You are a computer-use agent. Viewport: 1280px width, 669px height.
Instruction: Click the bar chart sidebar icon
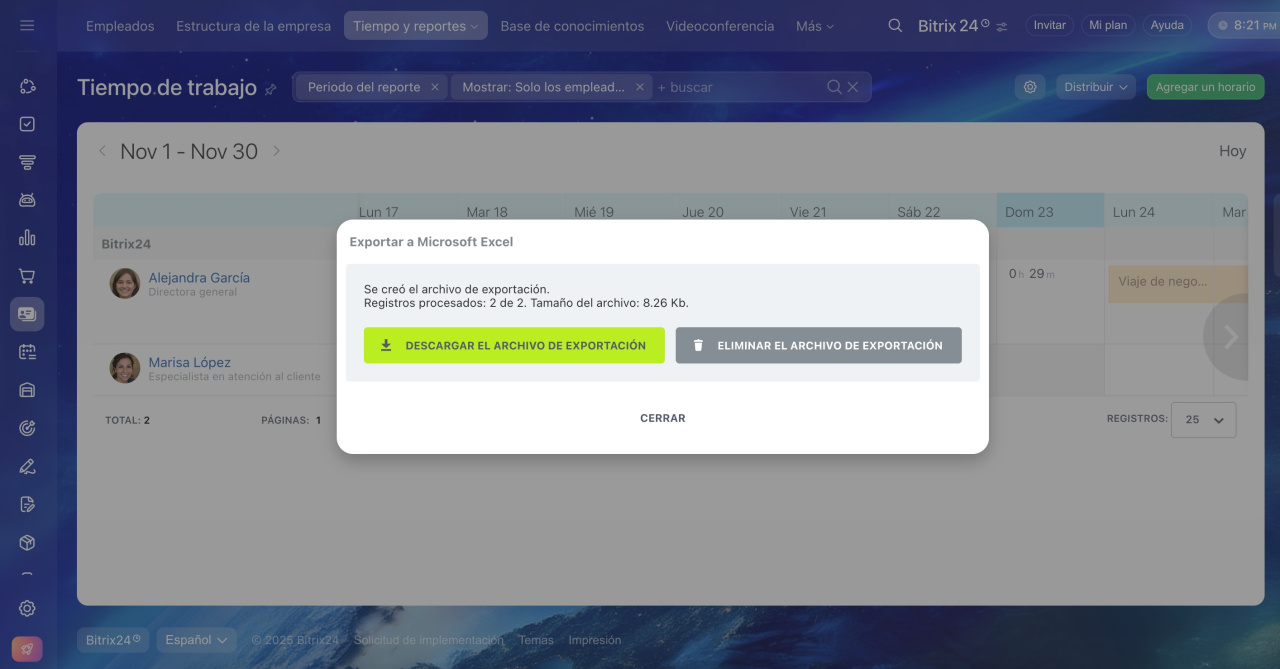[27, 238]
